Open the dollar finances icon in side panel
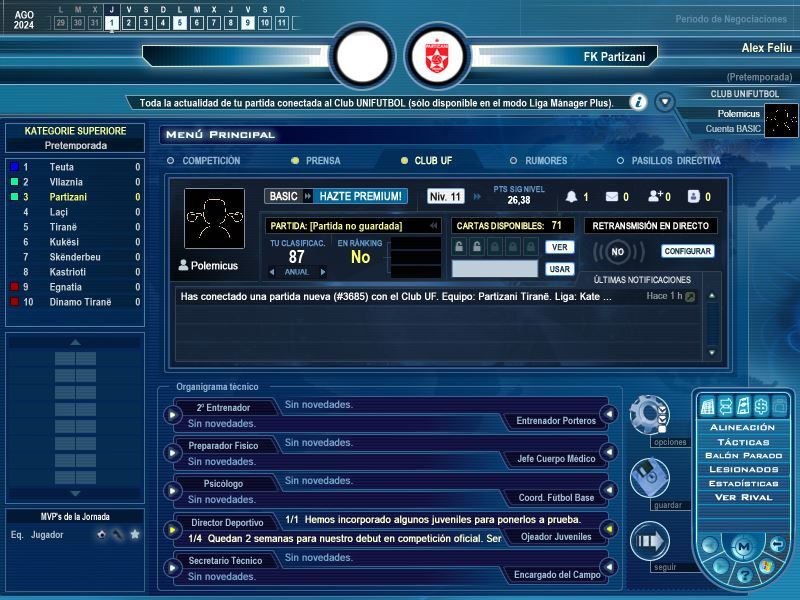This screenshot has height=600, width=800. (761, 406)
